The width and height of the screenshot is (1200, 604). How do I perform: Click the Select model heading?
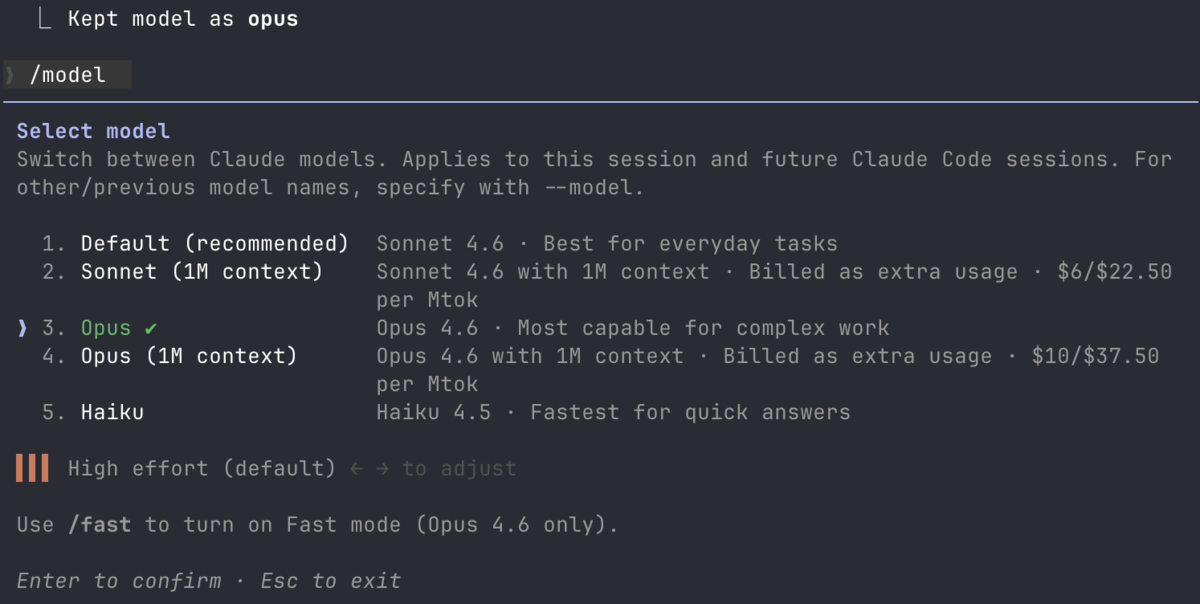pyautogui.click(x=93, y=131)
